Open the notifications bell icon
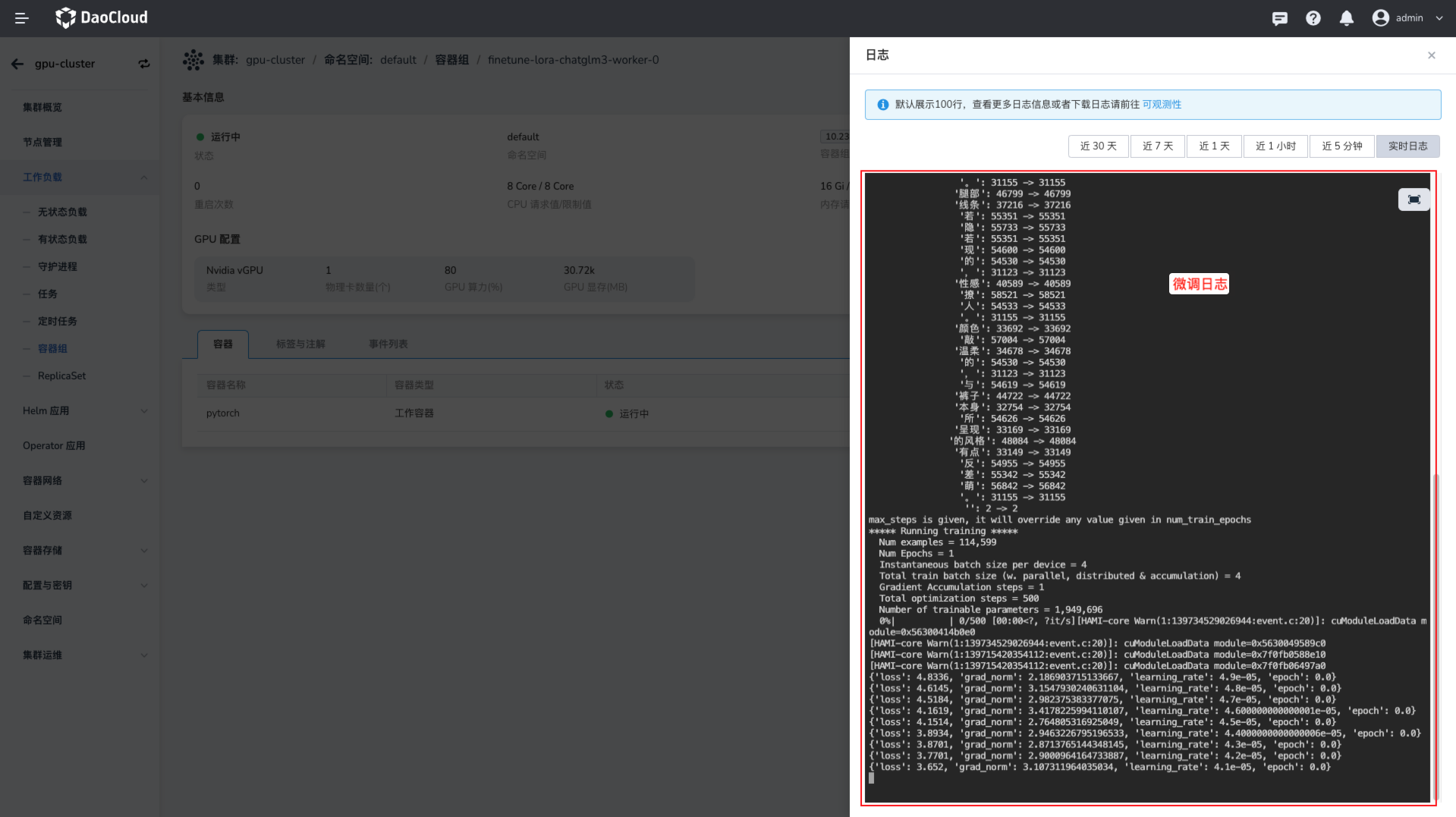 point(1346,18)
